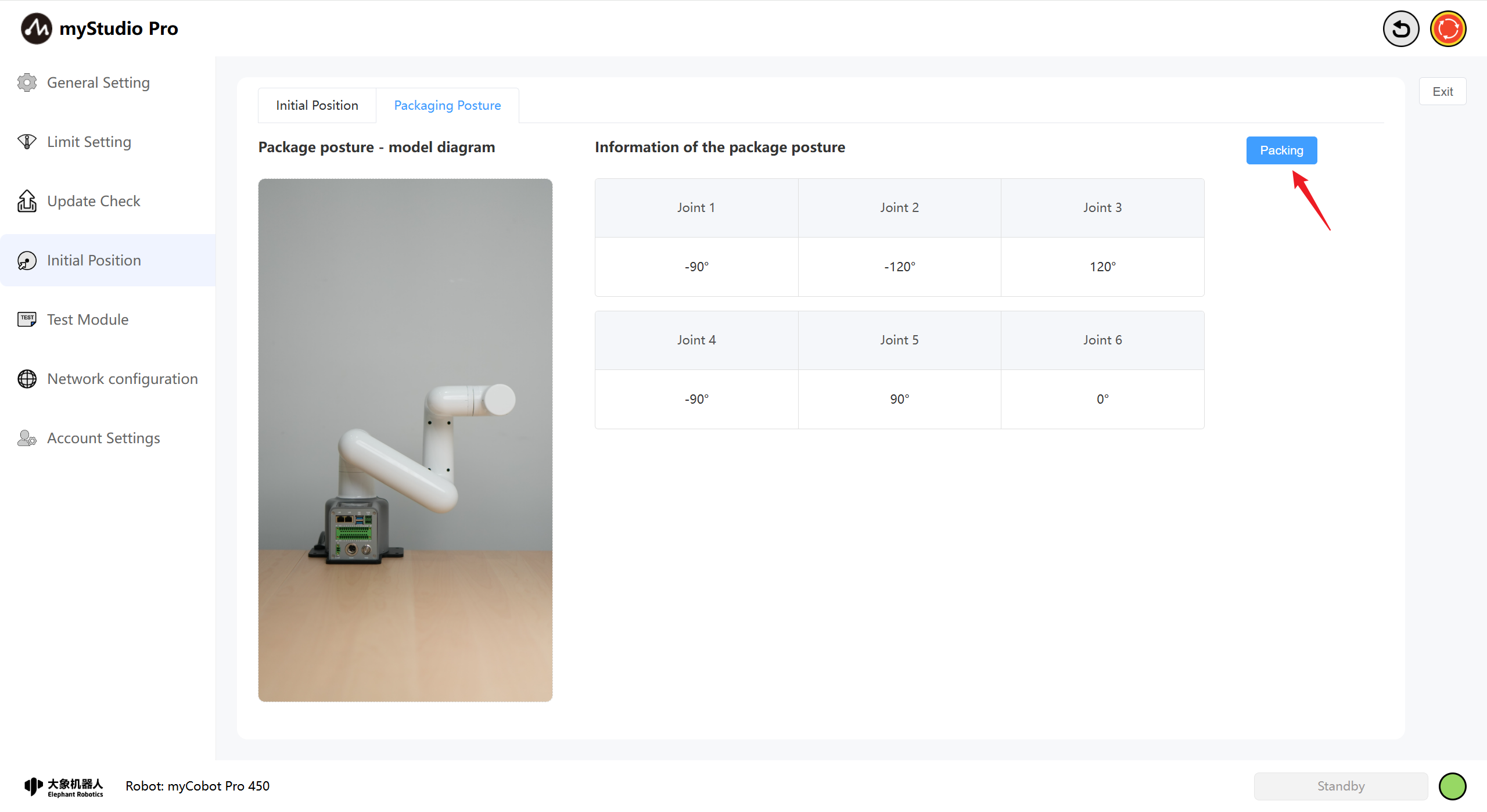Image resolution: width=1487 pixels, height=812 pixels.
Task: Switch to the Initial Position tab
Action: point(317,105)
